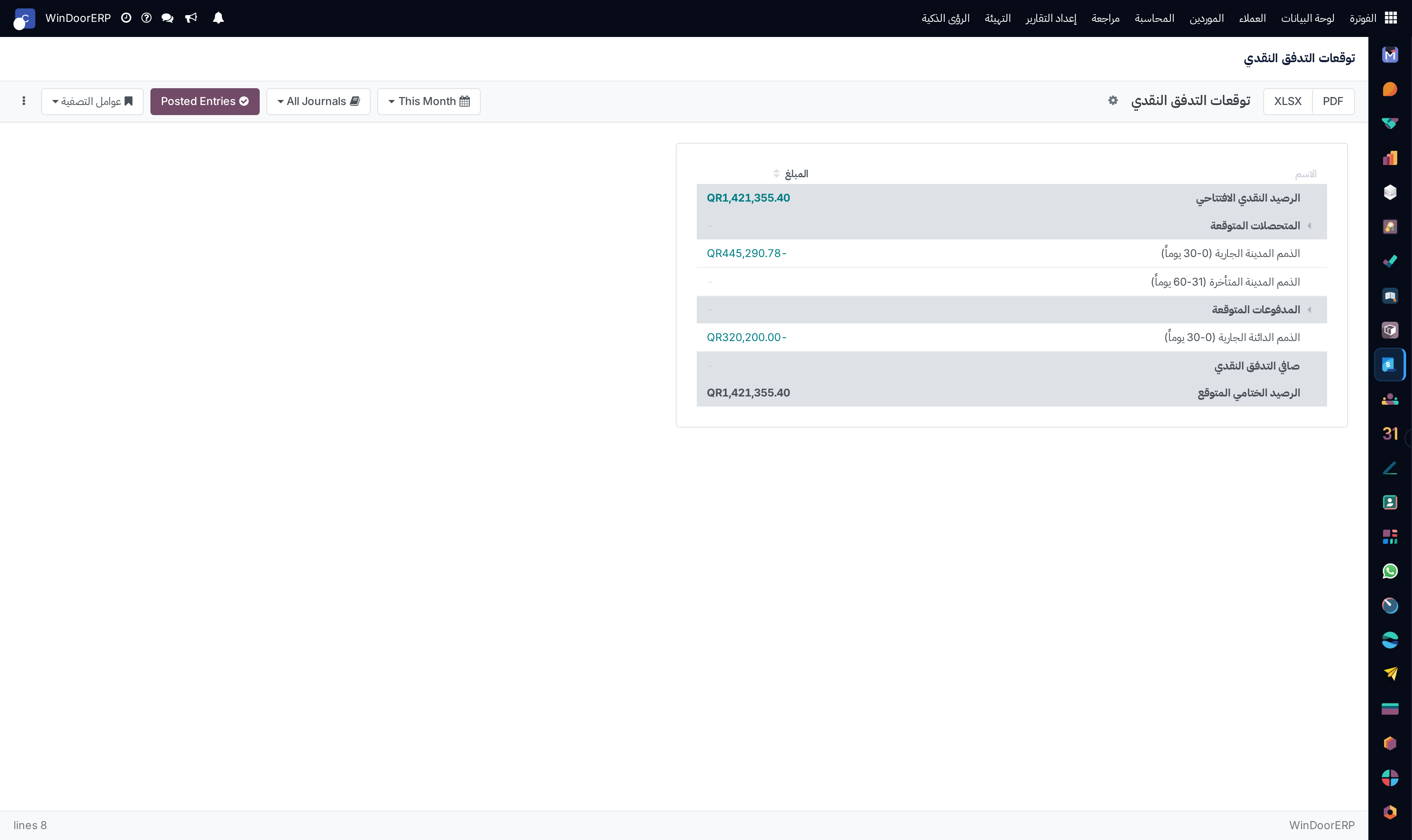Open the report settings gear icon
Screen dimensions: 1412x840
pyautogui.click(x=1113, y=101)
